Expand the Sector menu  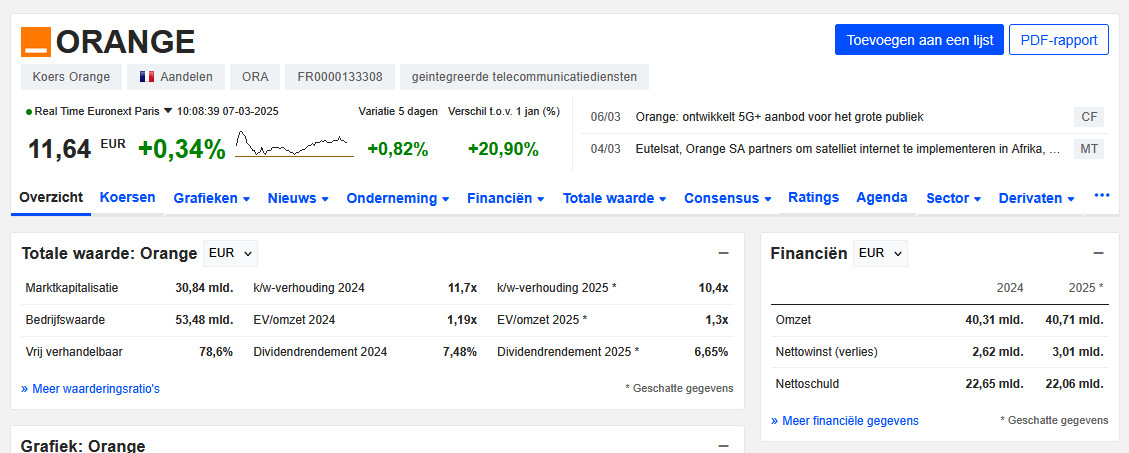point(953,198)
